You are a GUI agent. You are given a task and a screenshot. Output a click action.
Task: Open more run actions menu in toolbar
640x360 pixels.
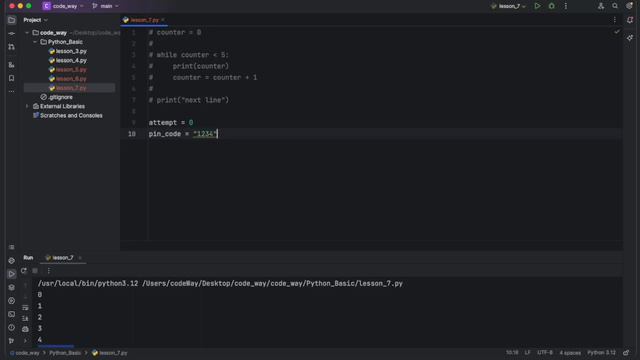[x=566, y=6]
